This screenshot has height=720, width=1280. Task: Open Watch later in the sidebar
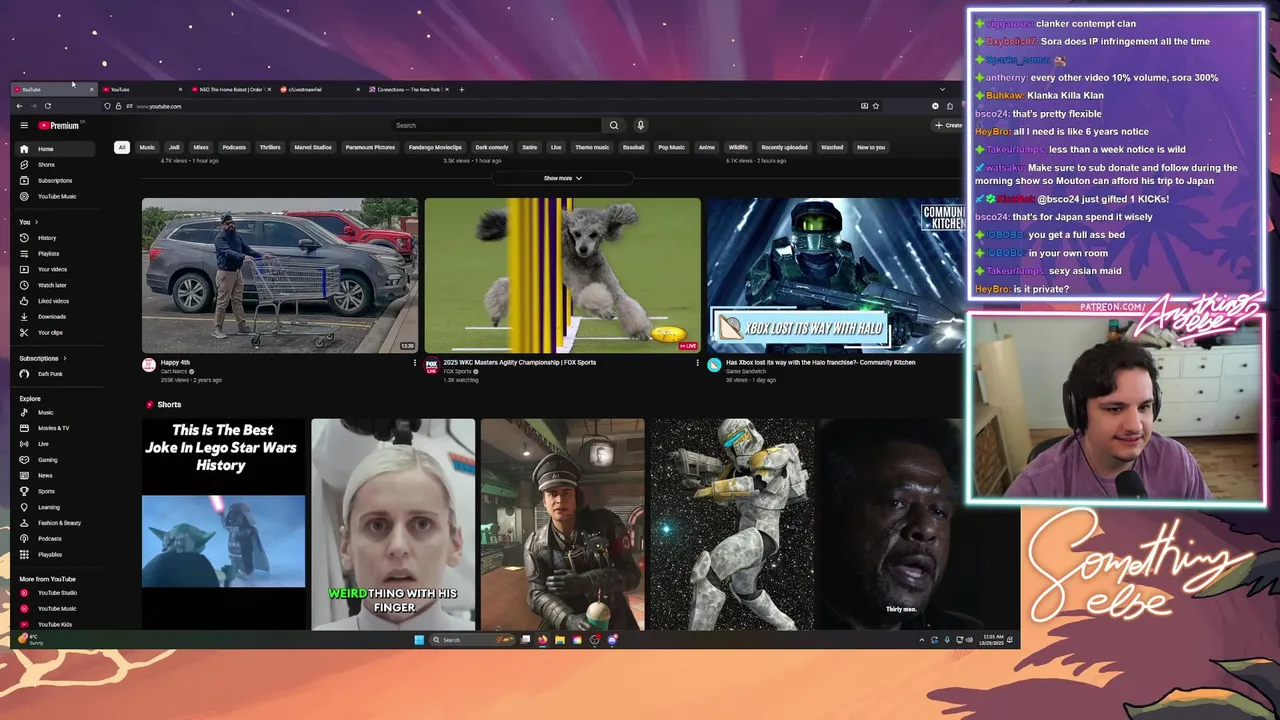tap(56, 285)
